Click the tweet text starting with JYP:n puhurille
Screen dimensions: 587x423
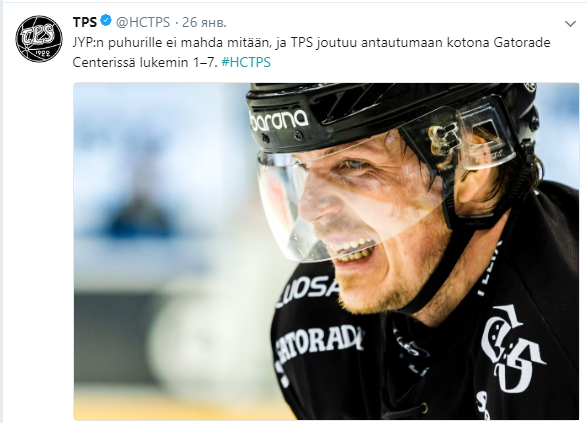(x=311, y=52)
